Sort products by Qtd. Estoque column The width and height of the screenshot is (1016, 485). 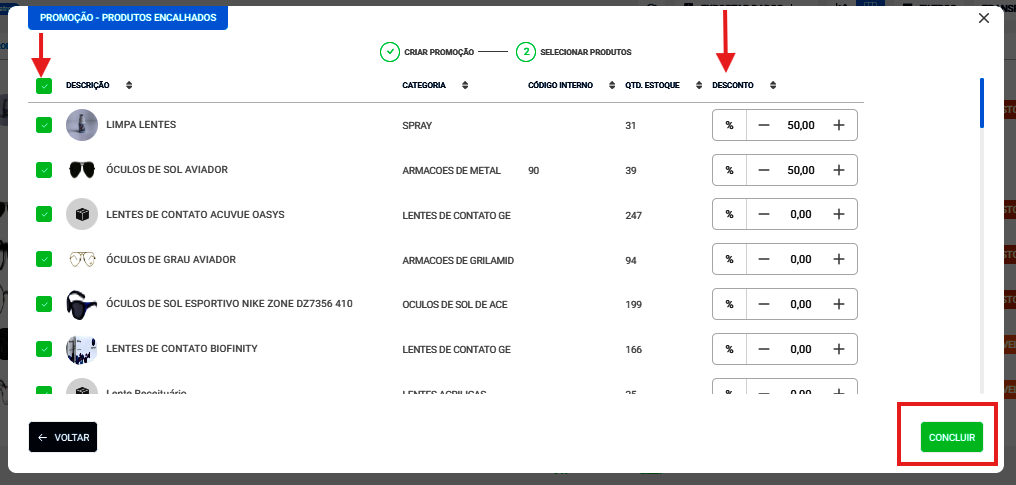tap(692, 86)
